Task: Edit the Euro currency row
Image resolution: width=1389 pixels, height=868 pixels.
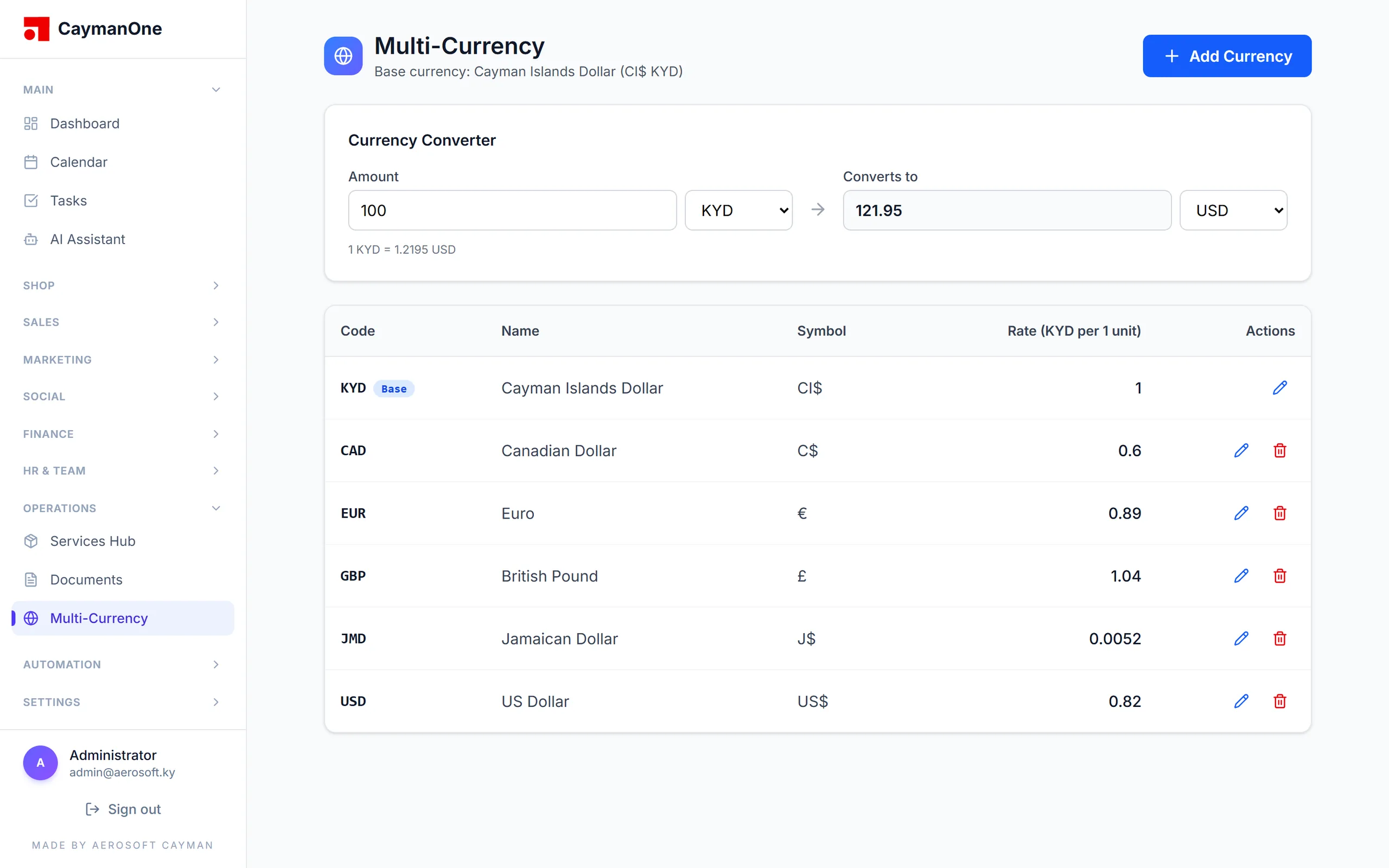Action: (1241, 513)
